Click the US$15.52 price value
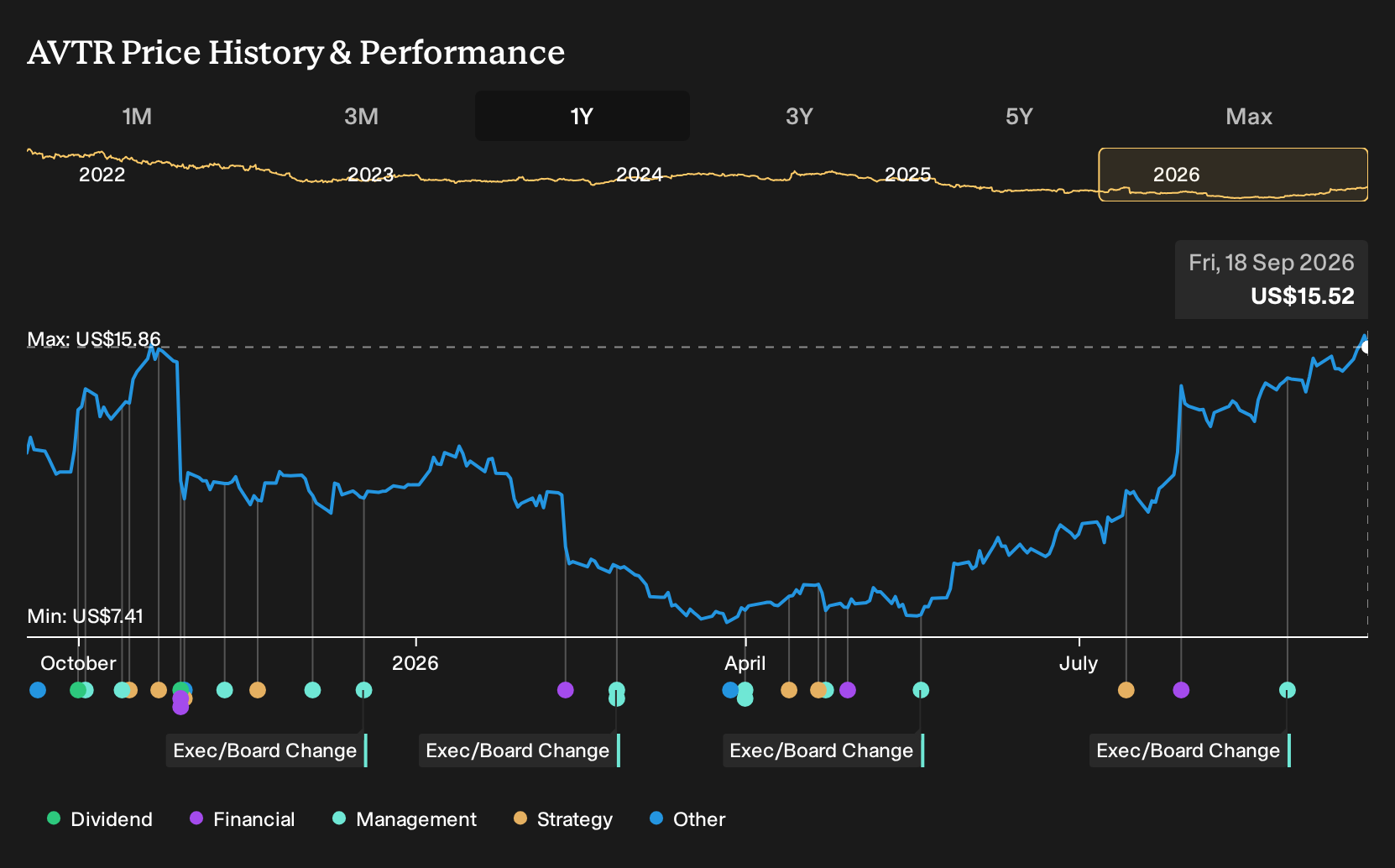 (x=1303, y=296)
